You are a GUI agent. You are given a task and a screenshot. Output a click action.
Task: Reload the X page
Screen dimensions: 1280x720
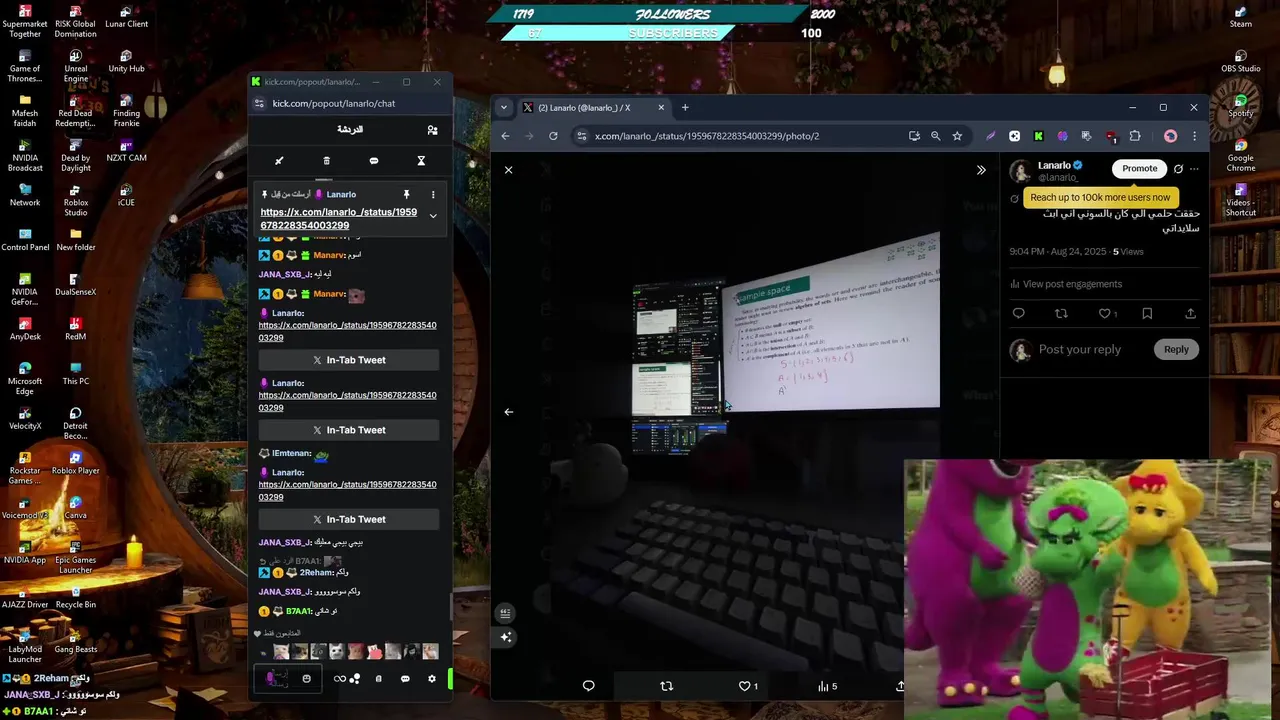(x=553, y=136)
